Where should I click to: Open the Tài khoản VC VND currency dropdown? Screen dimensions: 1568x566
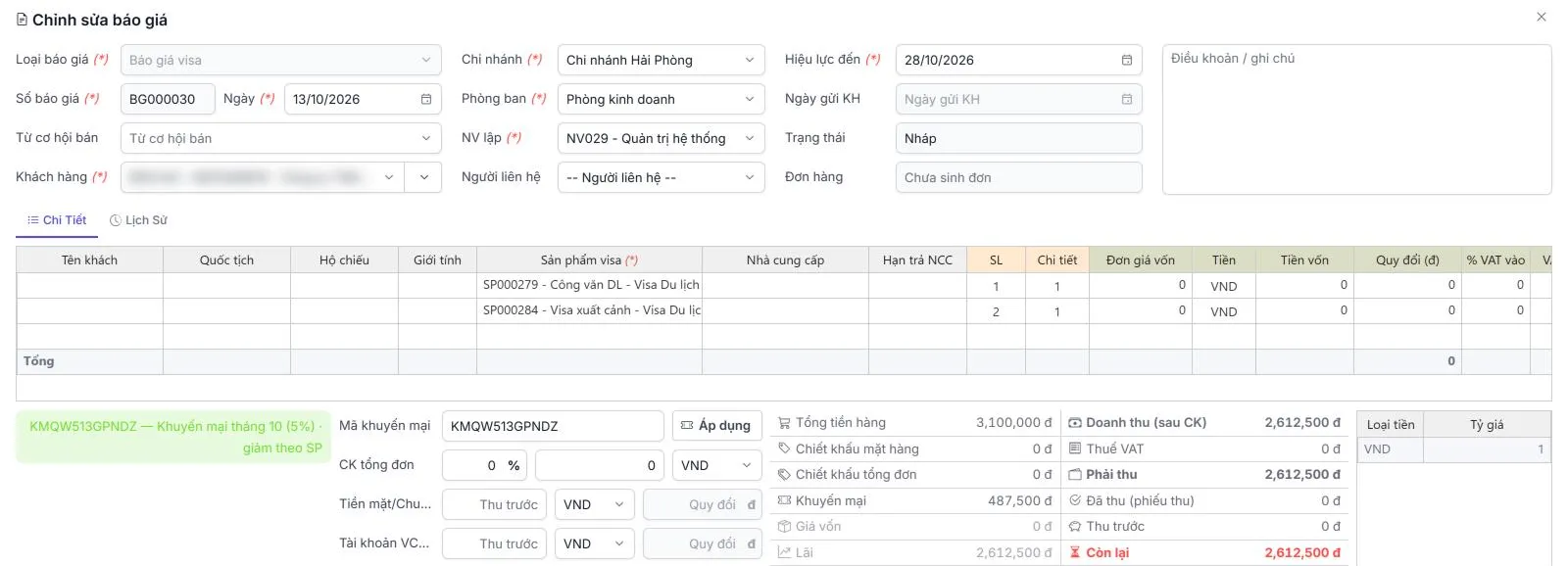[x=594, y=543]
